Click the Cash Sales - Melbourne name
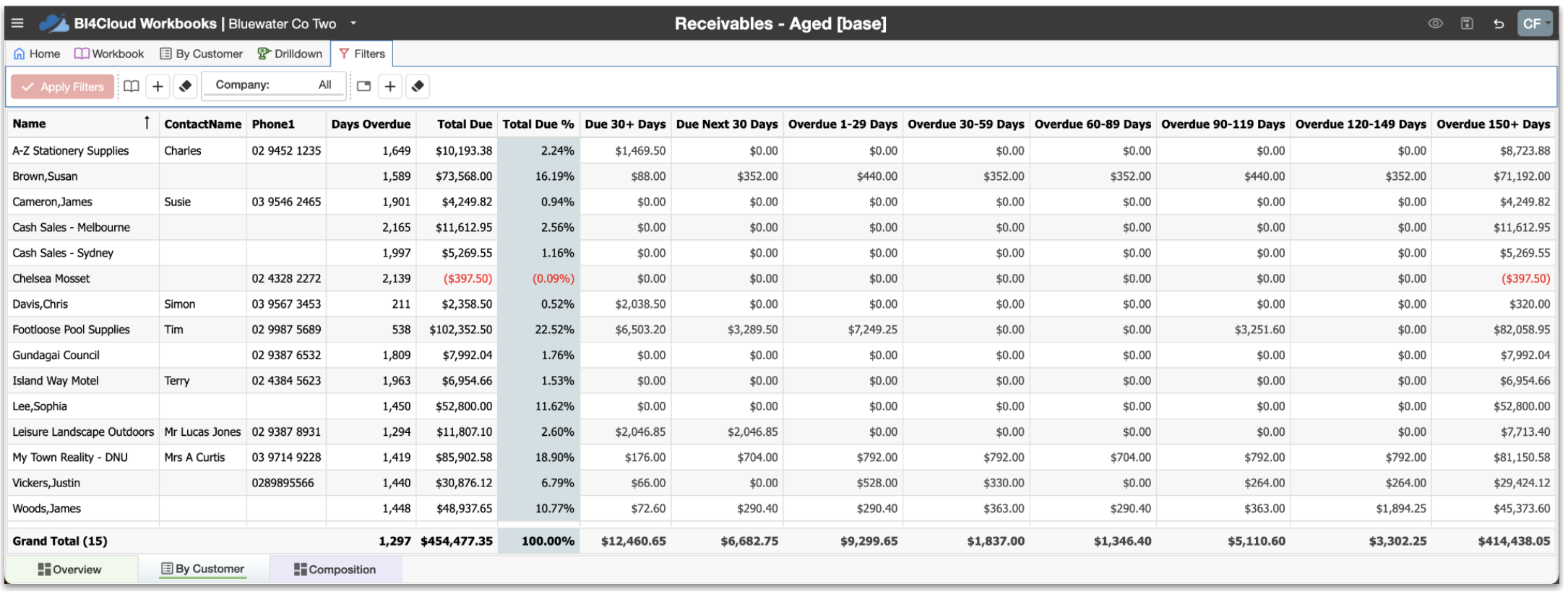Screen dimensions: 1568x597 [x=72, y=227]
